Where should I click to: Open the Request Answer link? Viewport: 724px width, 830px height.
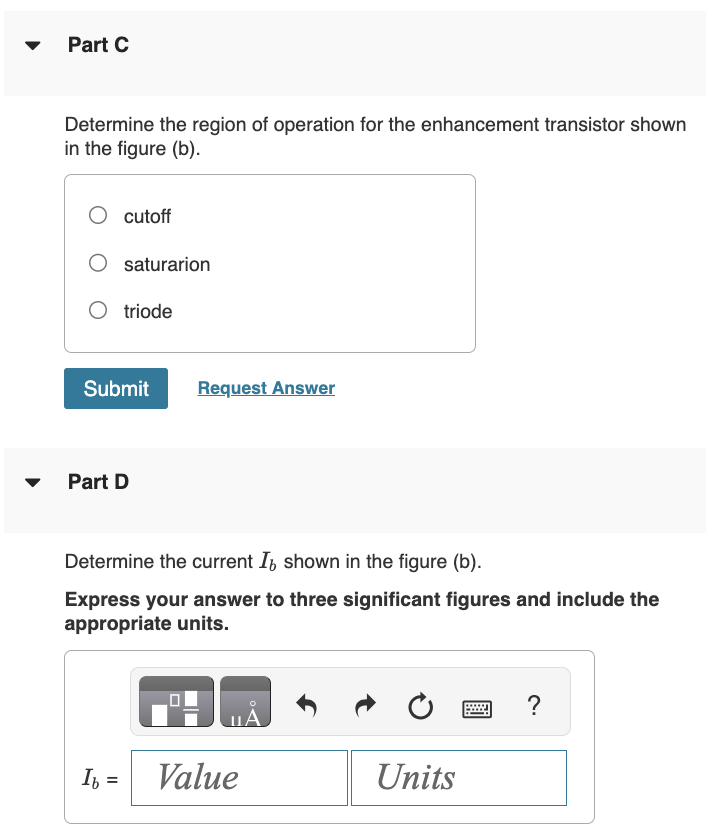(265, 388)
